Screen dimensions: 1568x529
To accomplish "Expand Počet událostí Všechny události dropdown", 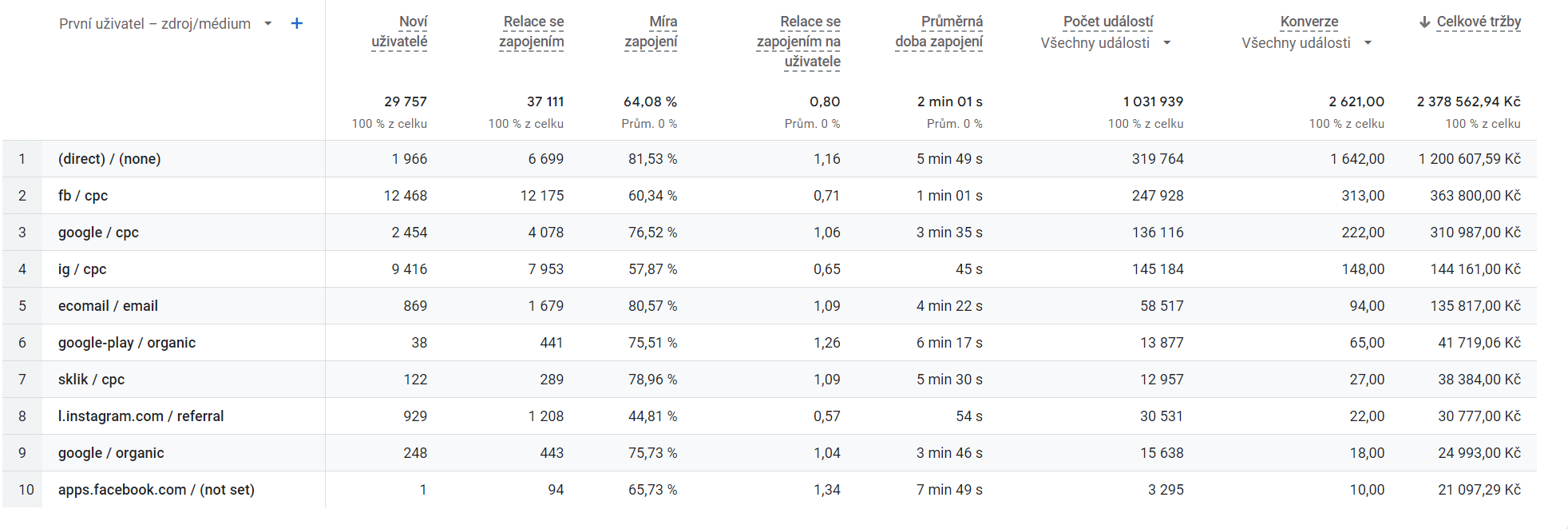I will [1166, 42].
